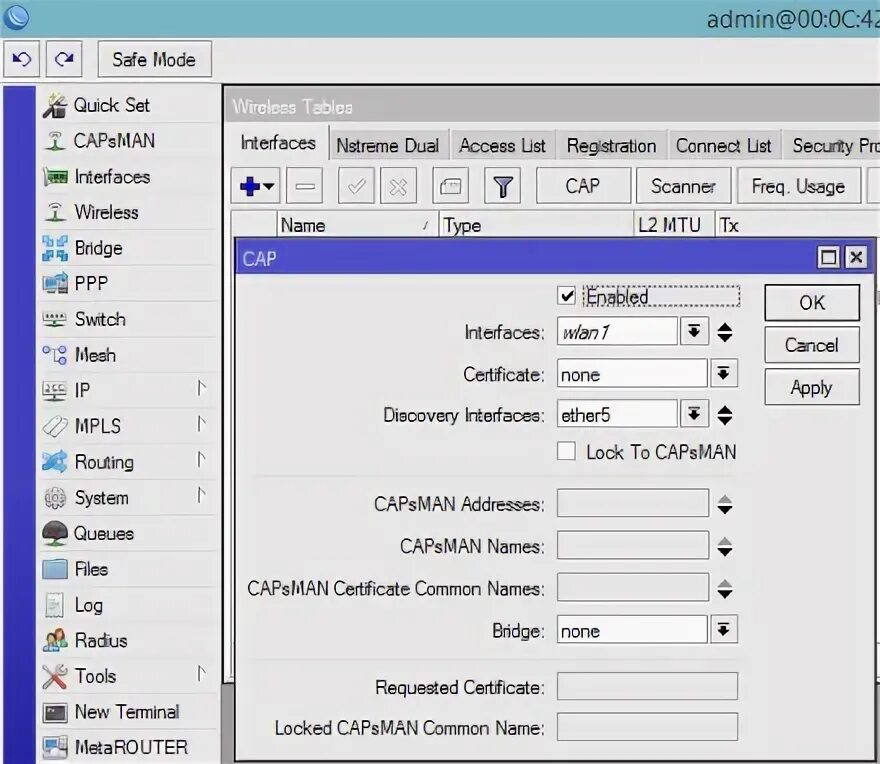Switch to the Security Profiles tab

point(832,145)
